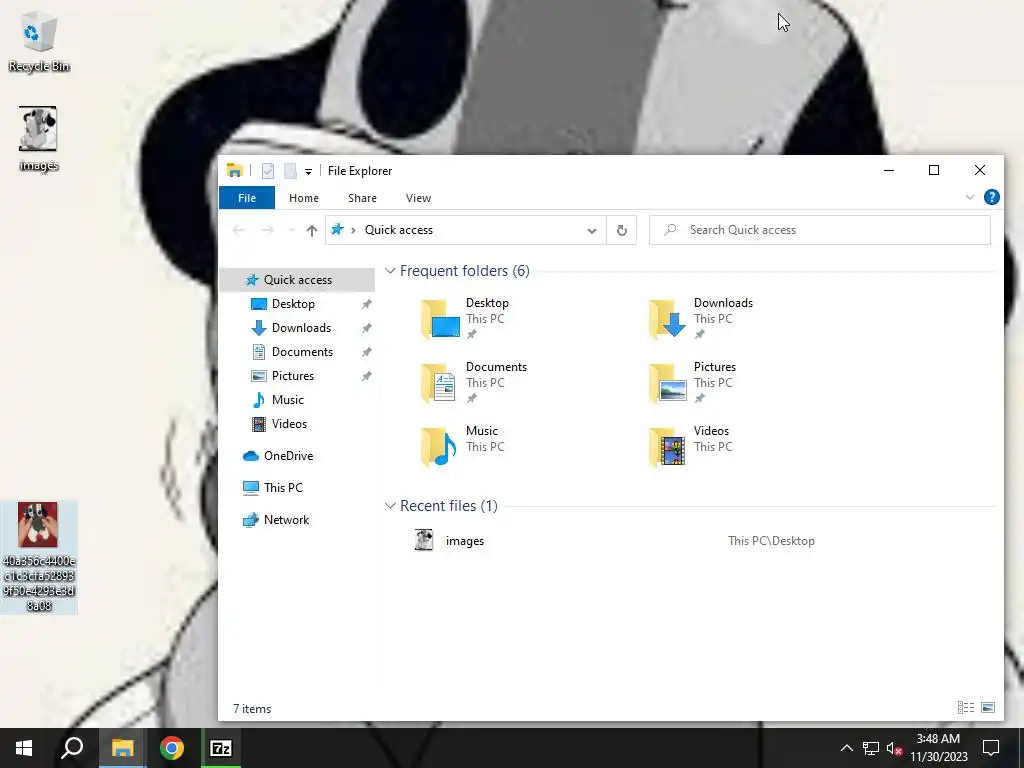This screenshot has height=768, width=1024.
Task: Select Desktop in the navigation pane
Action: [x=293, y=304]
